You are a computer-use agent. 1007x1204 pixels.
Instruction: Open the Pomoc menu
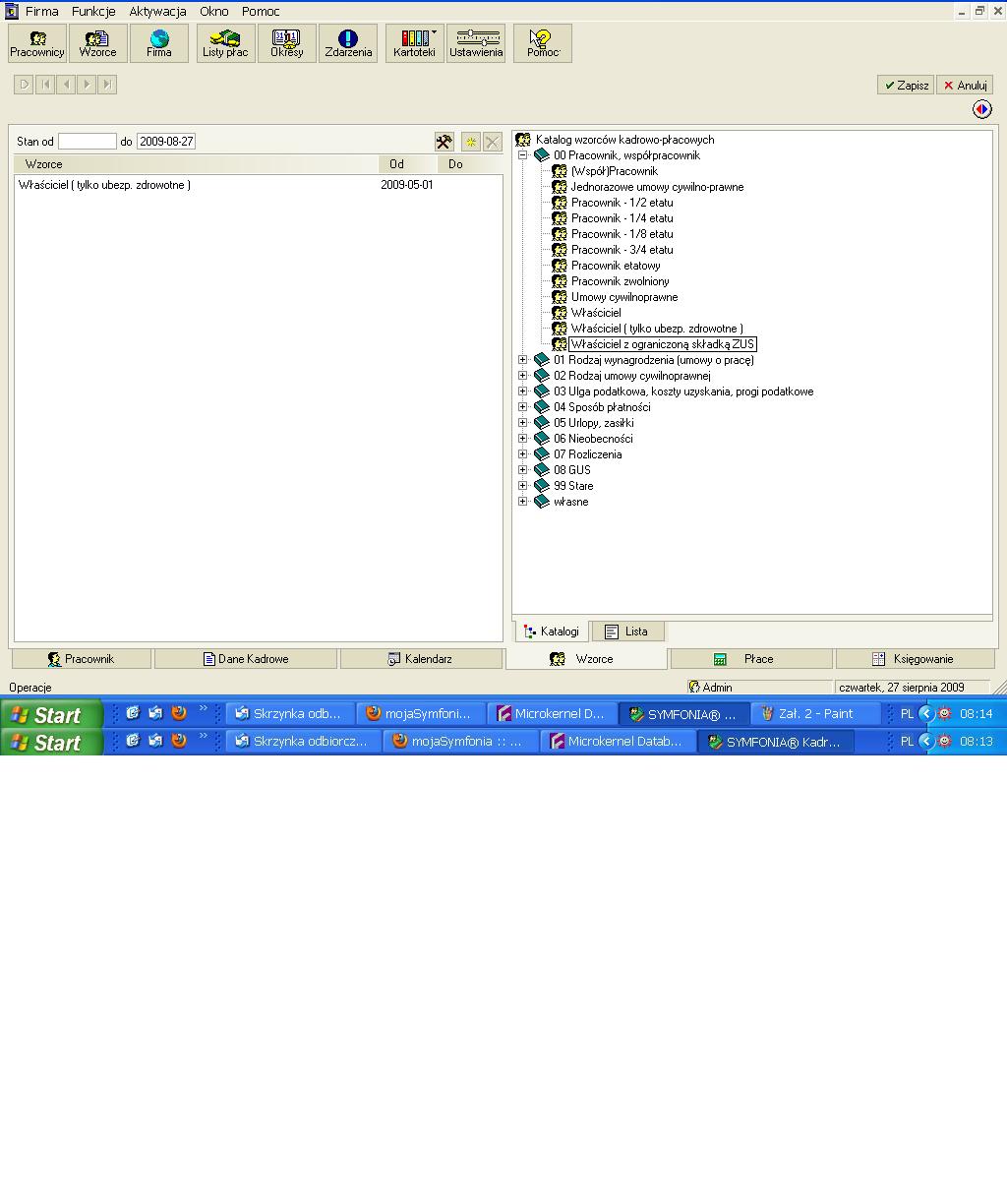click(261, 12)
